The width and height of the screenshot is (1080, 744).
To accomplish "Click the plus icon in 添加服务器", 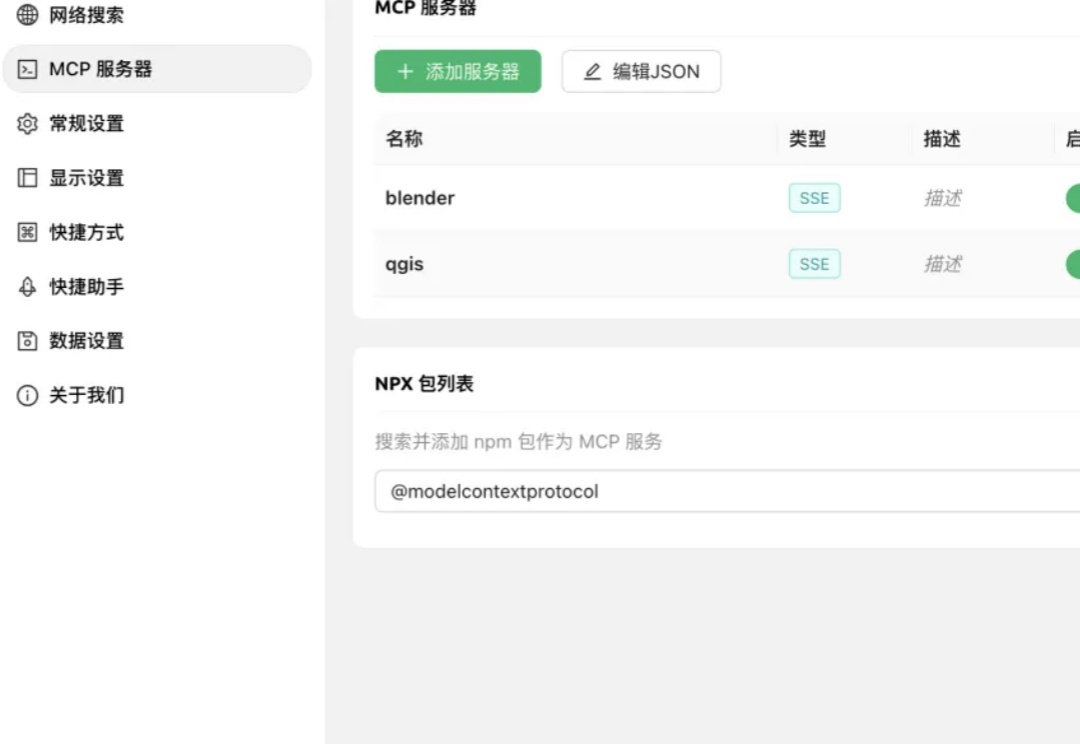I will (406, 71).
